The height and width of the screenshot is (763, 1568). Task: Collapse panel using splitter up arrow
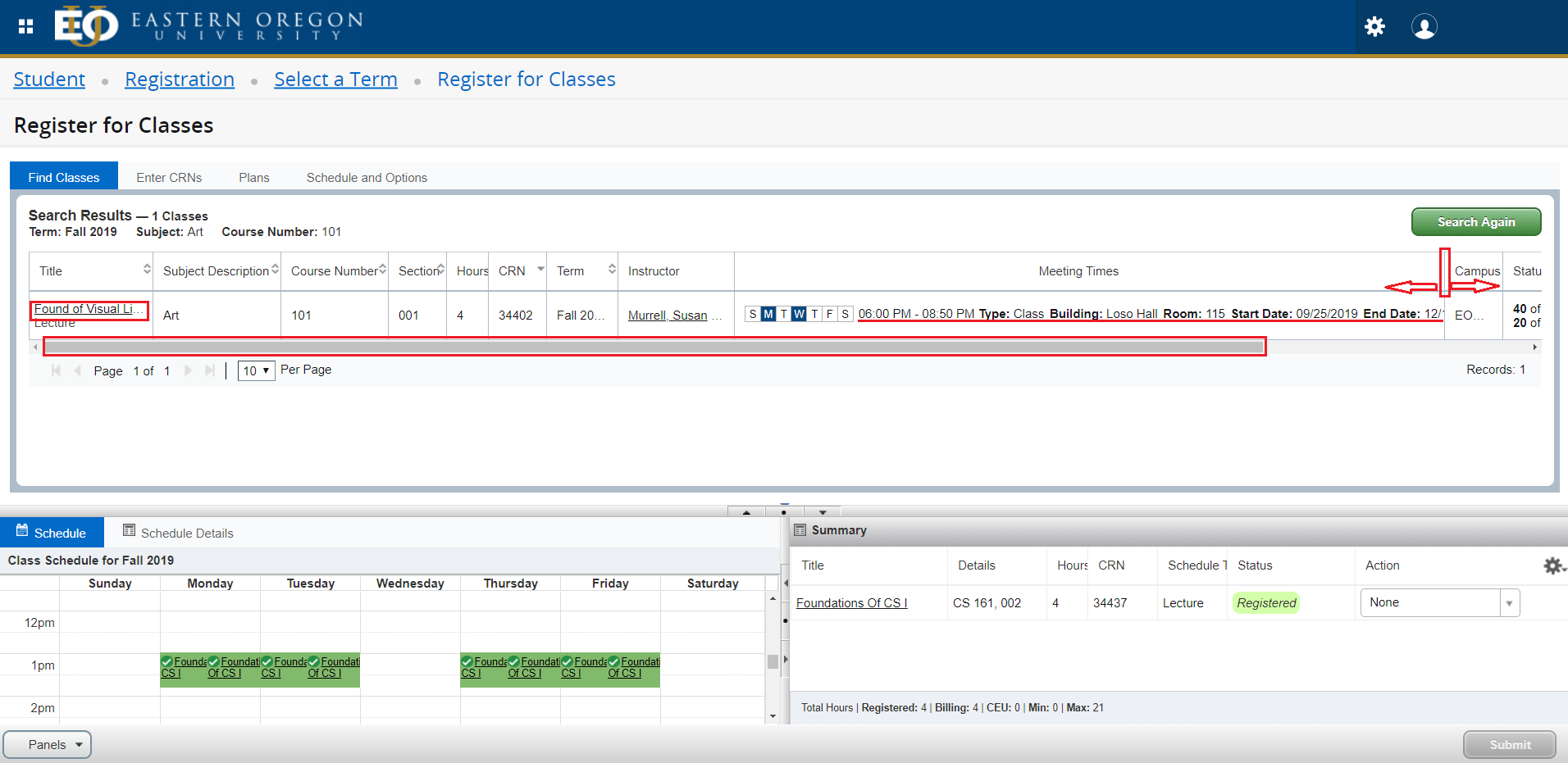(746, 511)
